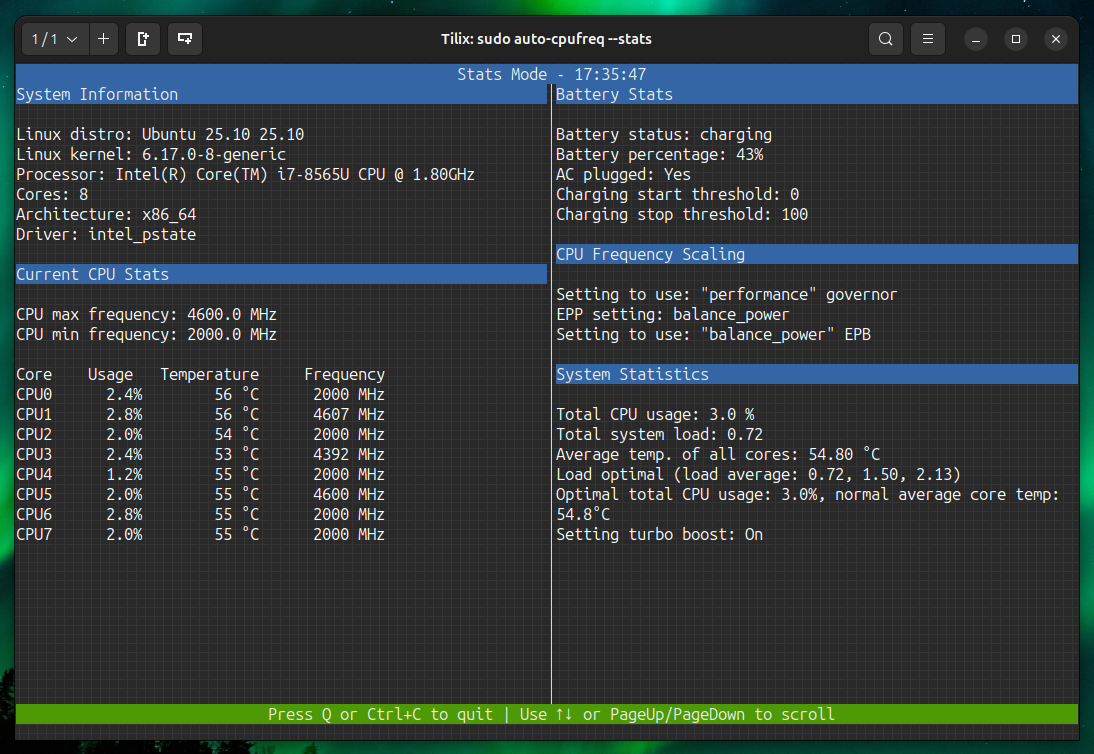Screen dimensions: 1094x754
Task: Select the 'Current CPU Stats' heading
Action: [93, 274]
